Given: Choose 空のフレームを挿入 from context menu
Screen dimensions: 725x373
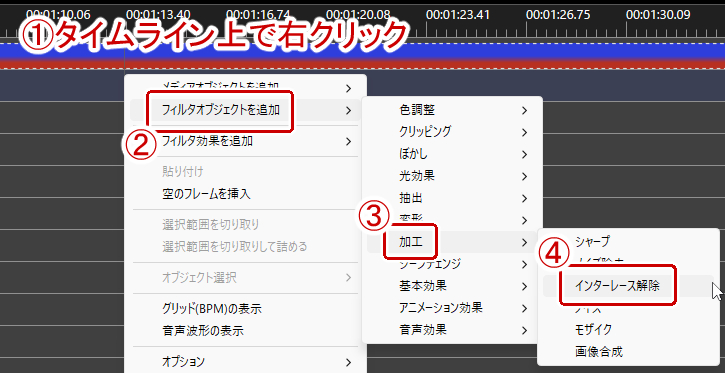Looking at the screenshot, I should tap(246, 194).
